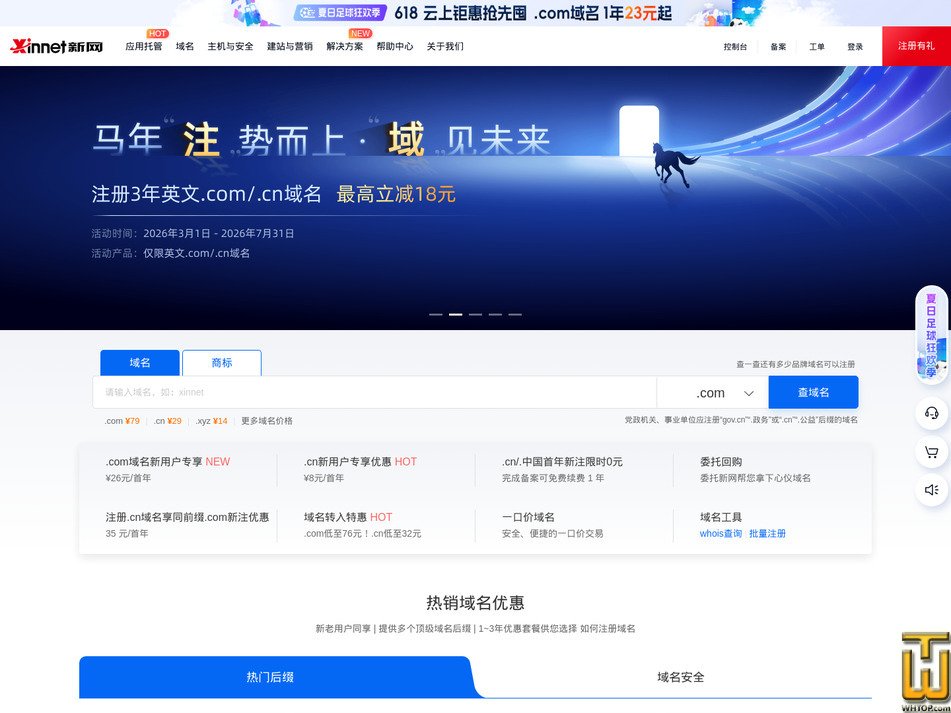The width and height of the screenshot is (951, 713).
Task: Click 完成备案可免费续费 1 年 text
Action: 553,478
